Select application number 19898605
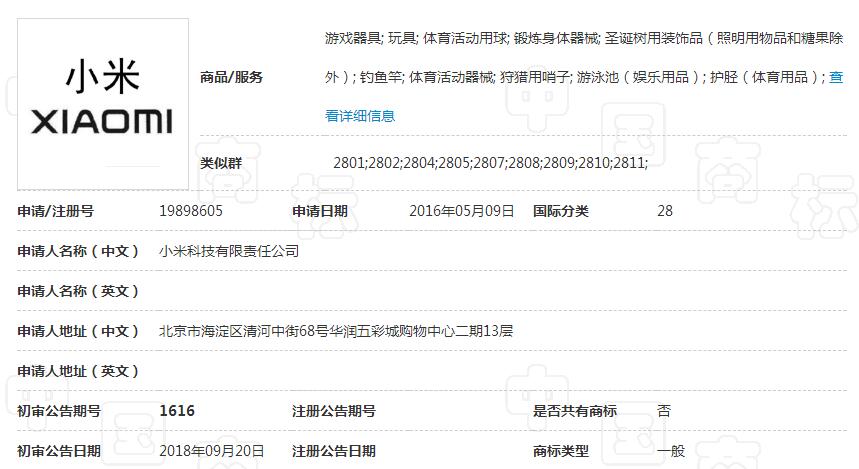This screenshot has width=859, height=469. [191, 211]
